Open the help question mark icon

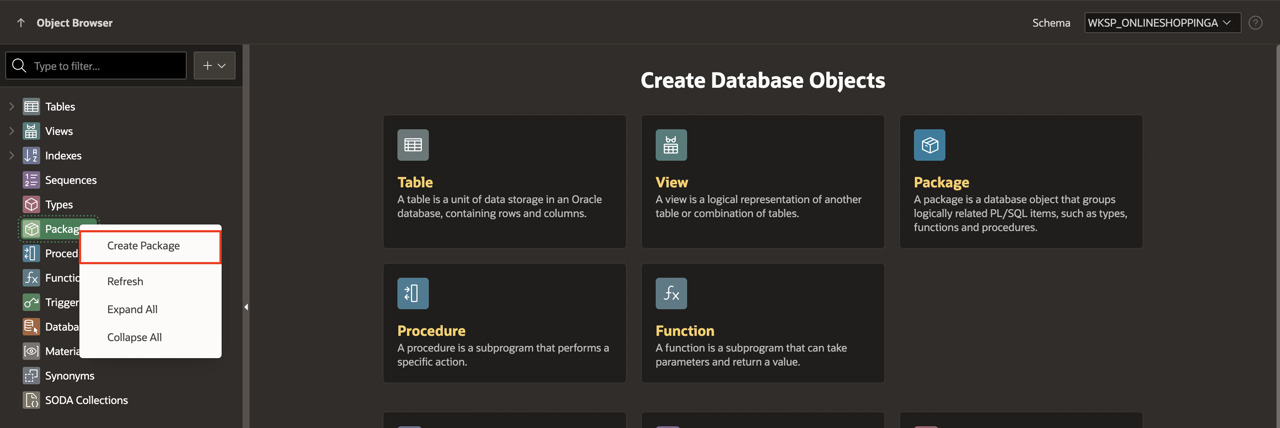pyautogui.click(x=1256, y=23)
